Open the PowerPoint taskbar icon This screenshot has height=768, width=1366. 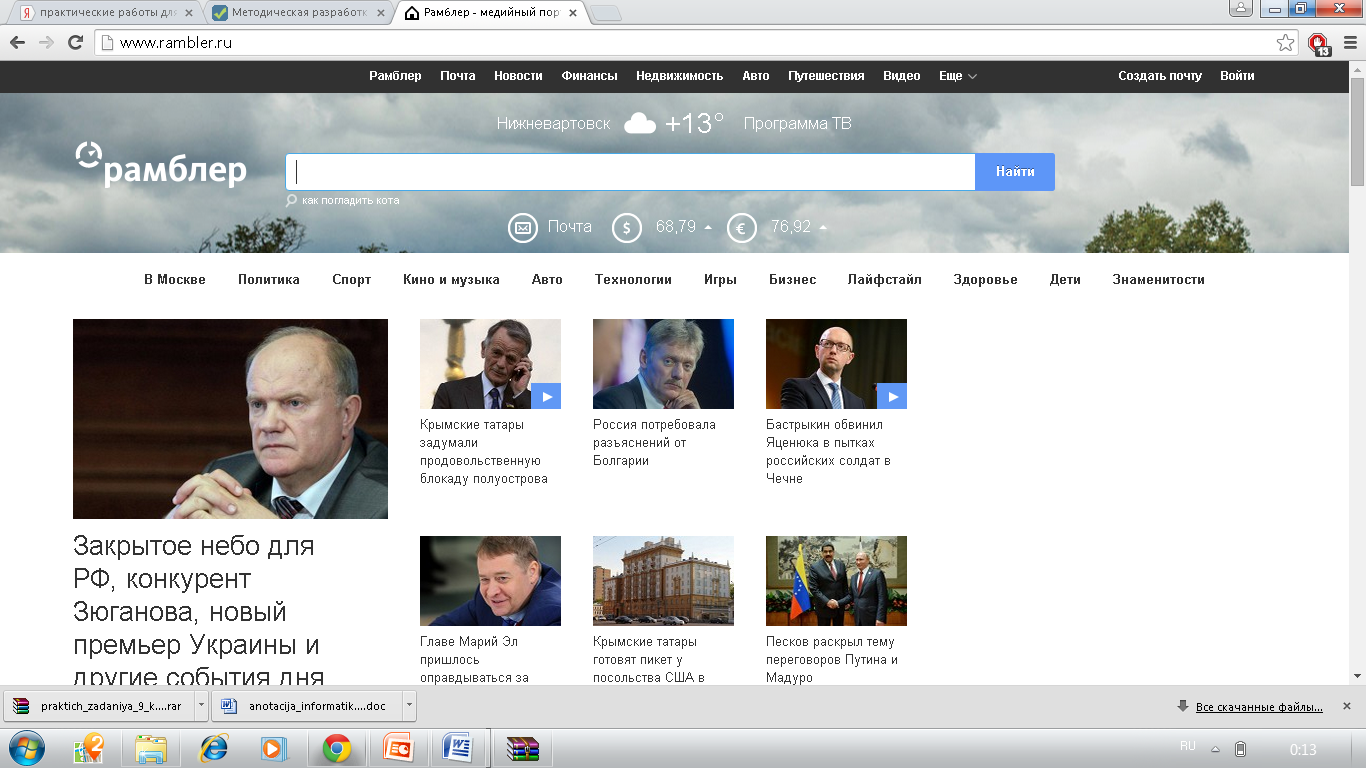pos(398,748)
